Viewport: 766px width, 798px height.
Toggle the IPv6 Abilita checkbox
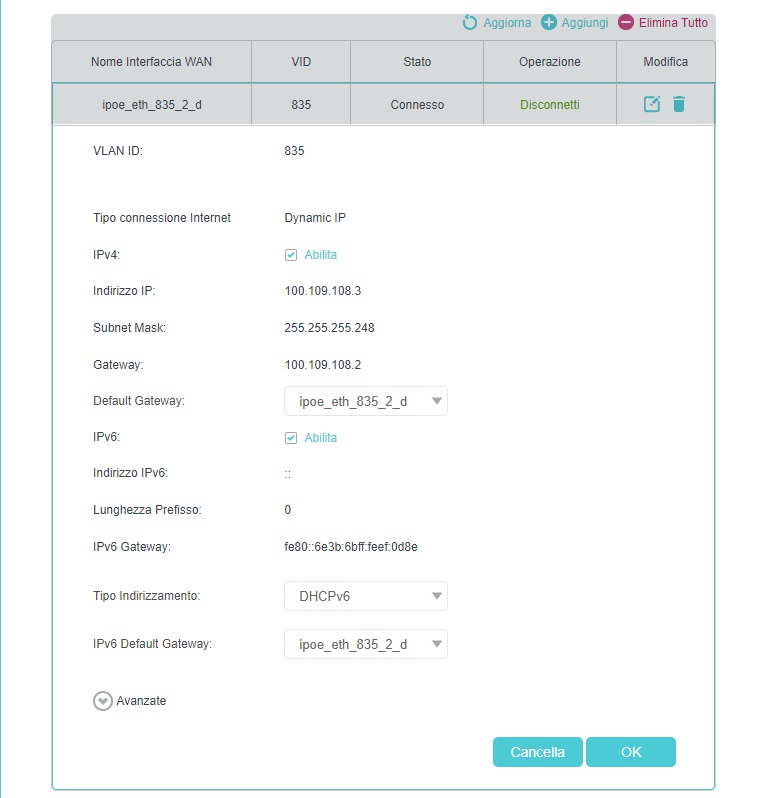(291, 438)
